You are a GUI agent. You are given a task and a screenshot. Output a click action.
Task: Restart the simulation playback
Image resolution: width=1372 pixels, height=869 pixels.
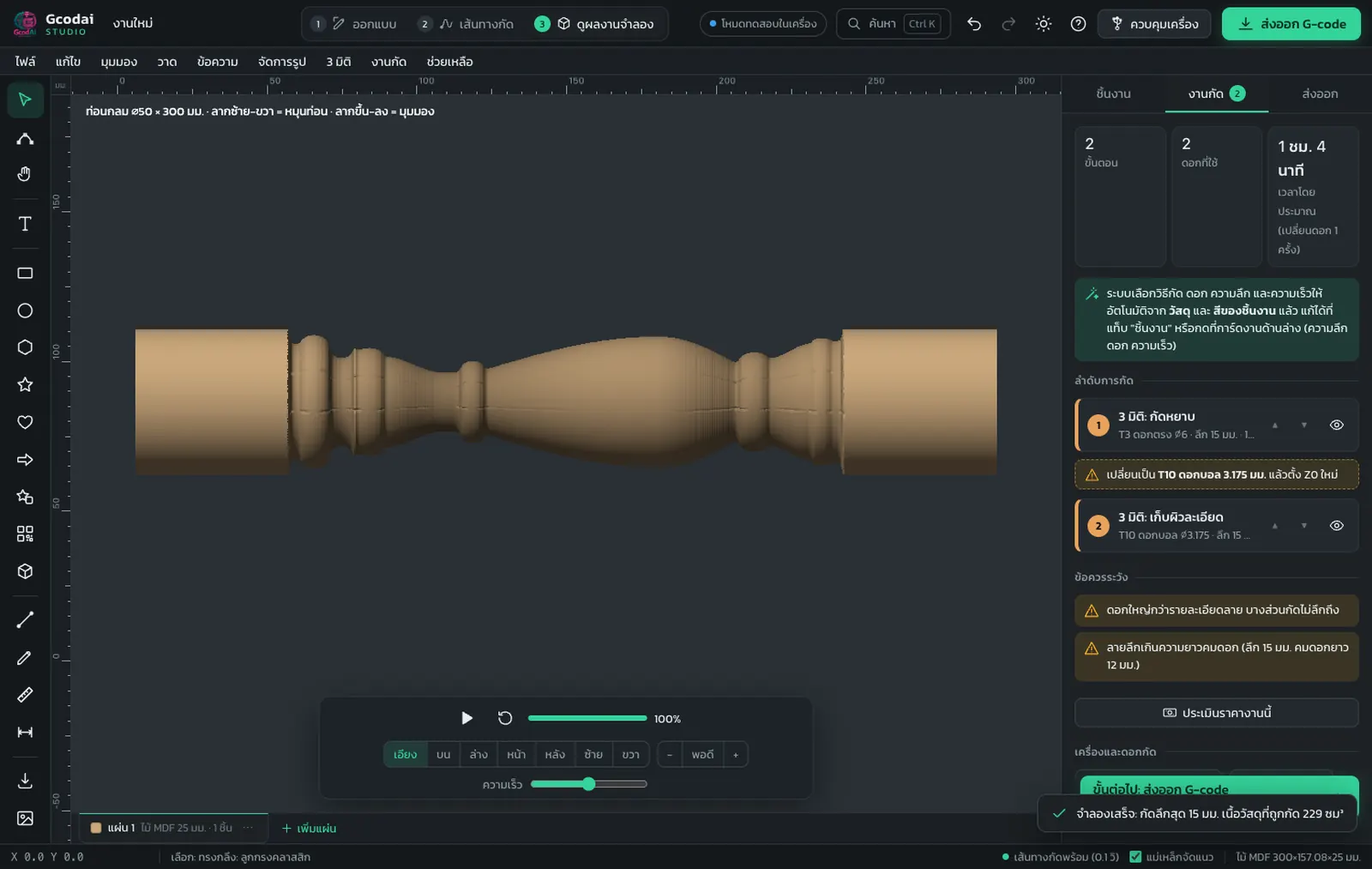(505, 719)
